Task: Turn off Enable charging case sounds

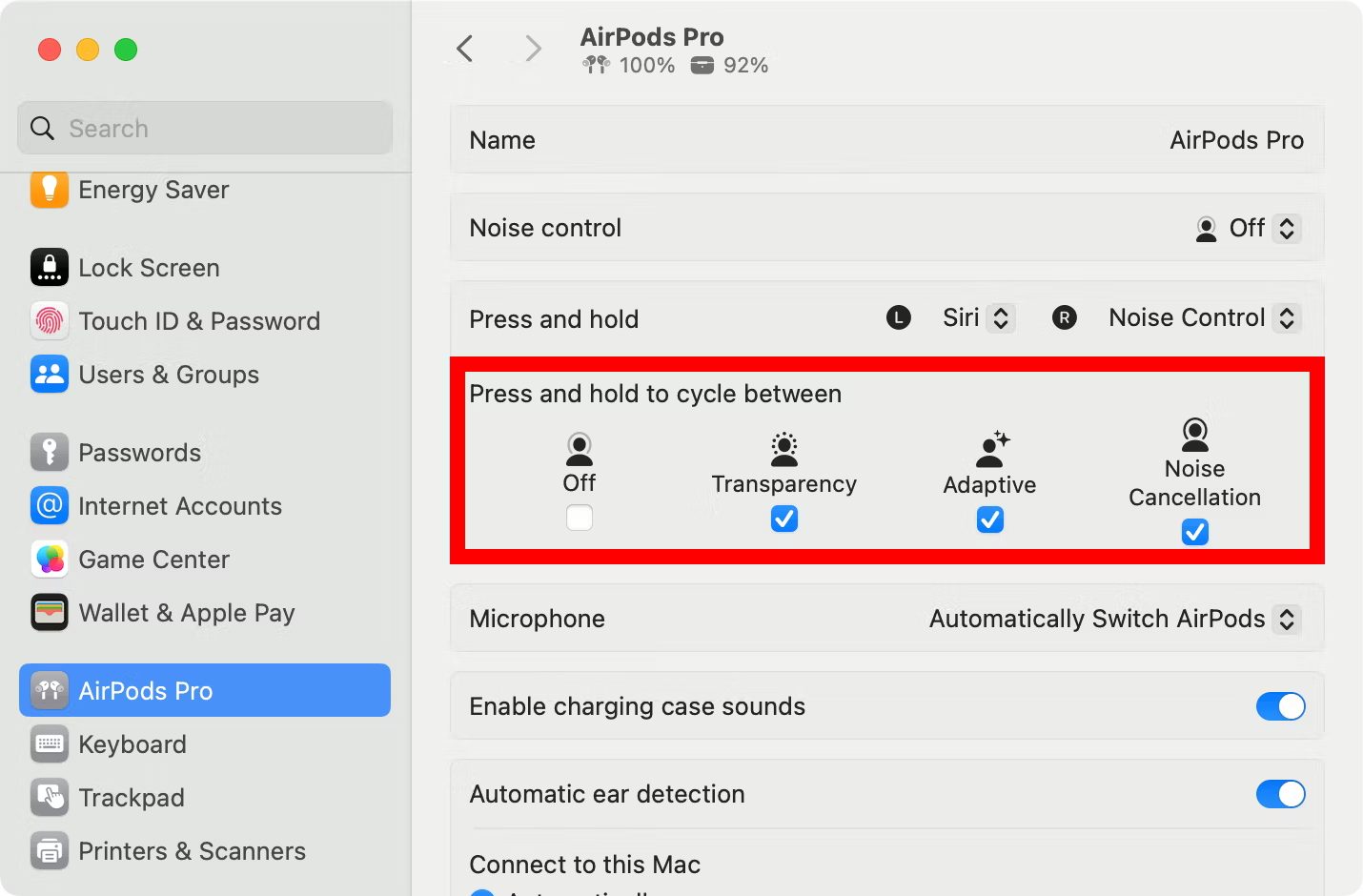Action: pos(1281,706)
